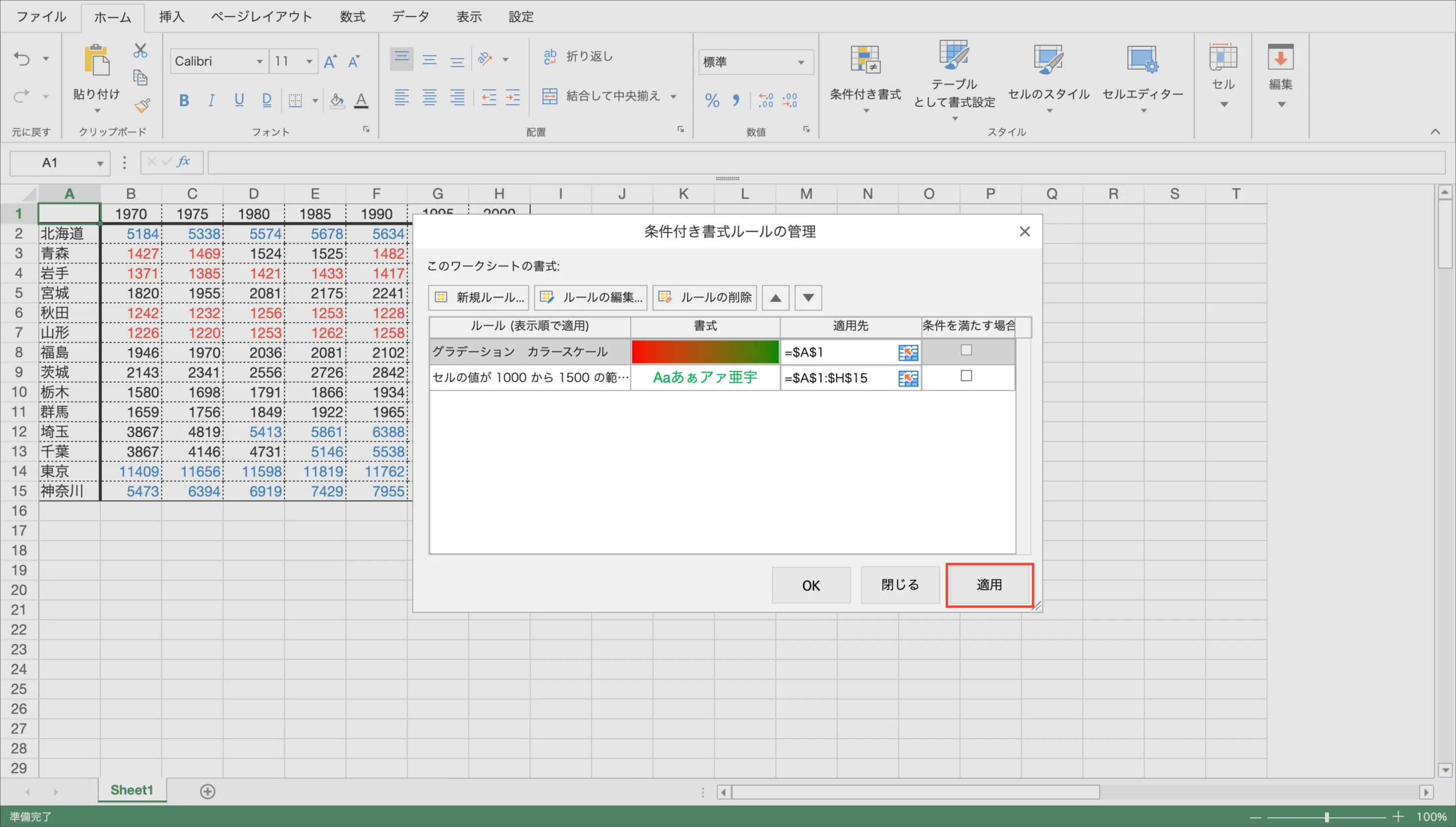Viewport: 1456px width, 827px height.
Task: Open the データ ribbon tab
Action: point(411,16)
